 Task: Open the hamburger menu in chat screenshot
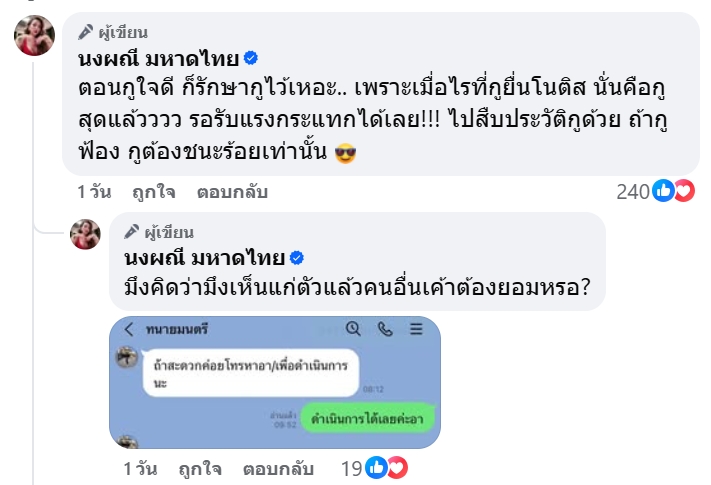click(x=416, y=328)
